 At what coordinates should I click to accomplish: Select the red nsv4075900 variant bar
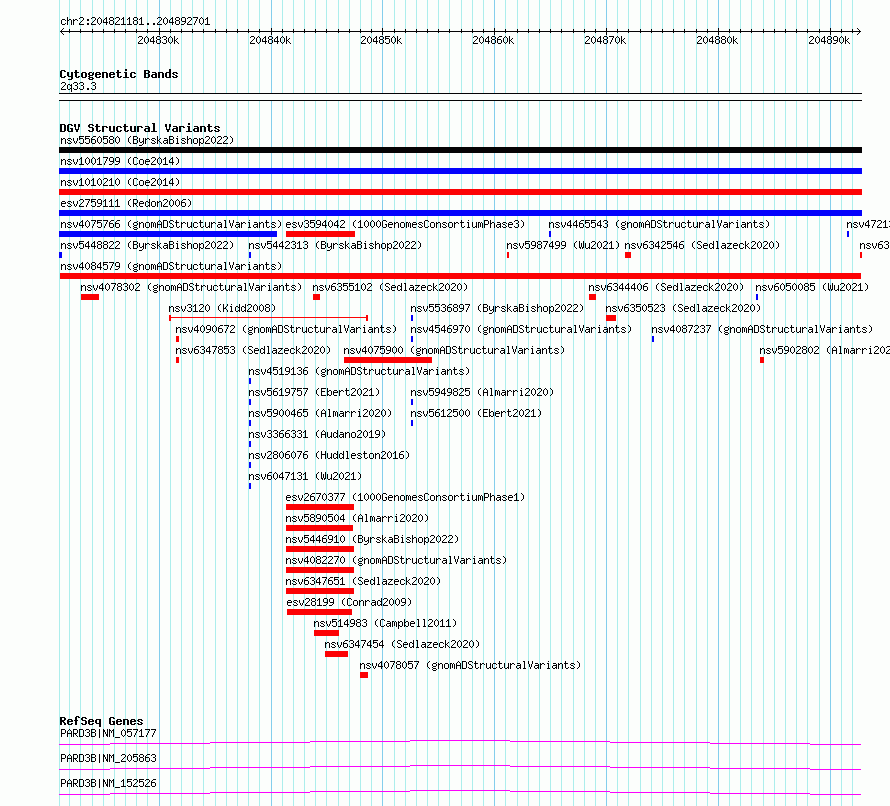tap(388, 360)
